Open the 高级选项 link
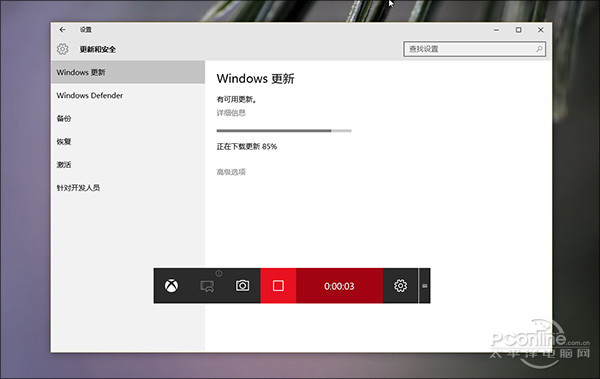The width and height of the screenshot is (600, 379). click(231, 172)
